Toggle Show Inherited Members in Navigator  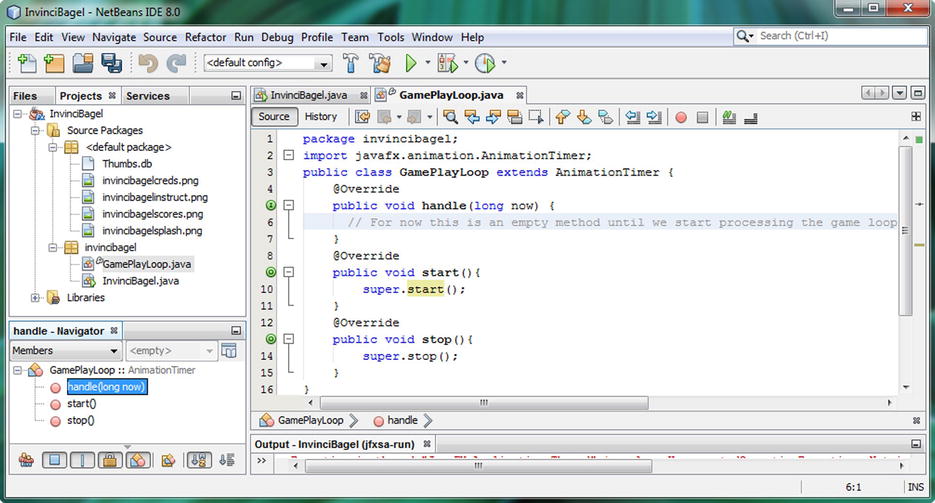pyautogui.click(x=26, y=459)
